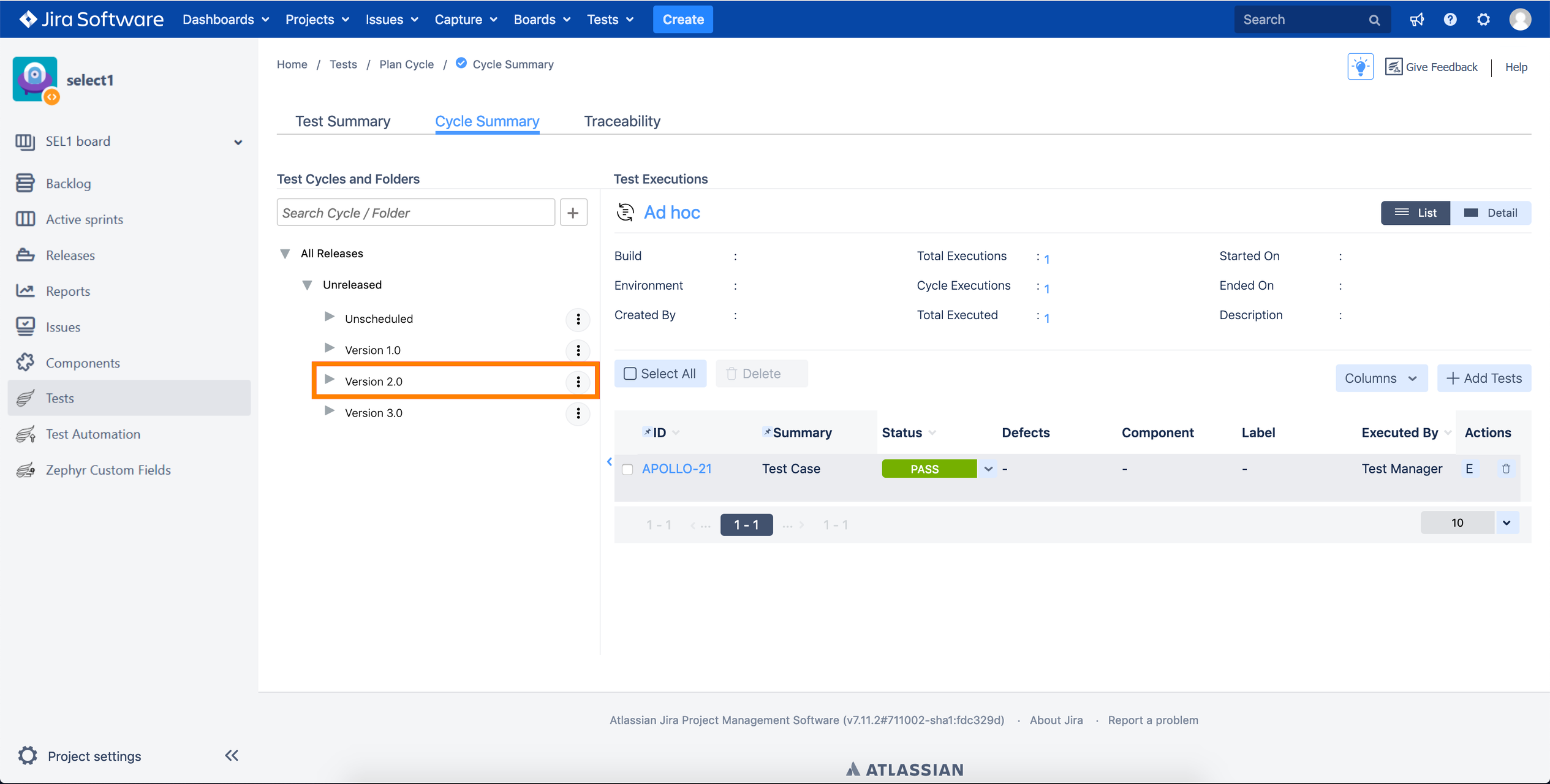Open the kebab menu next to Version 2.0
This screenshot has height=784, width=1550.
click(x=578, y=382)
